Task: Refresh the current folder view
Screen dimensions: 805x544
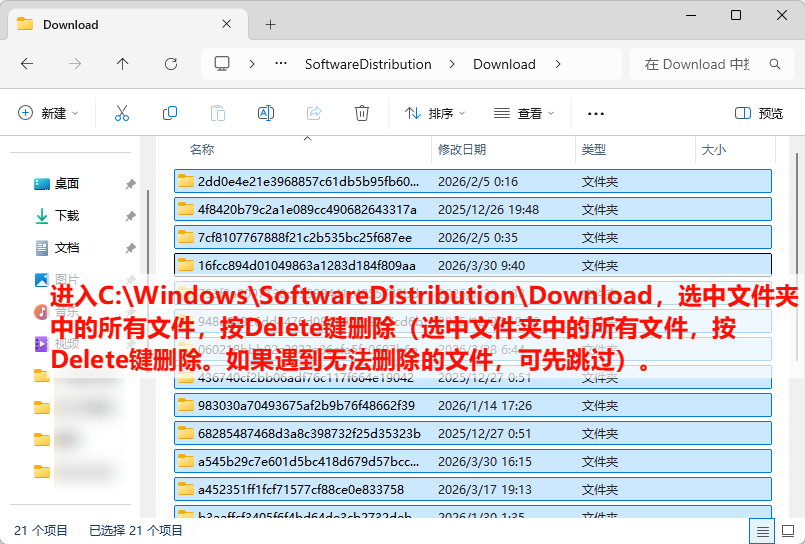Action: (170, 64)
